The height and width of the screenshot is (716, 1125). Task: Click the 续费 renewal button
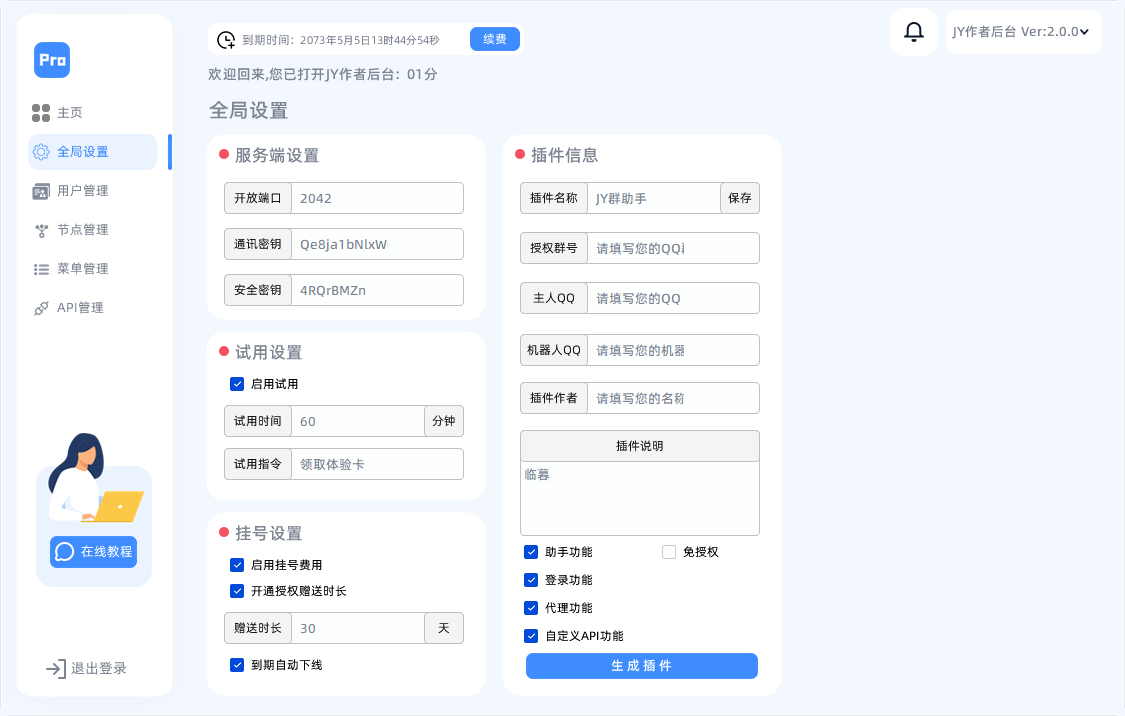click(x=494, y=39)
